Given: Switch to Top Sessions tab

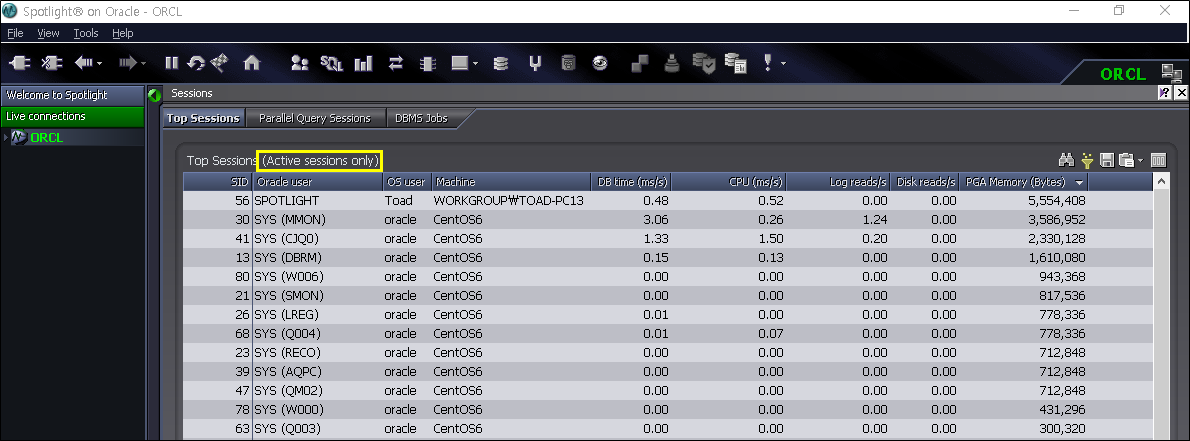Looking at the screenshot, I should [x=203, y=118].
